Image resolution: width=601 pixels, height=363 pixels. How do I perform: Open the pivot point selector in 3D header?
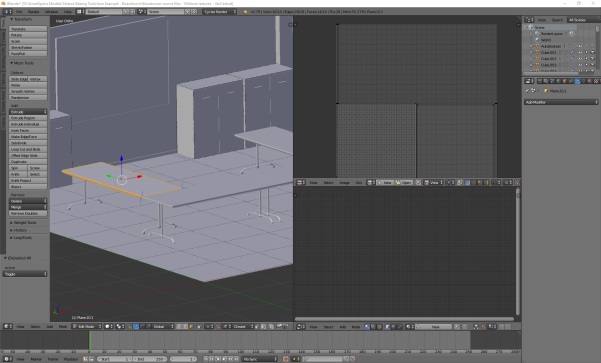pos(120,327)
